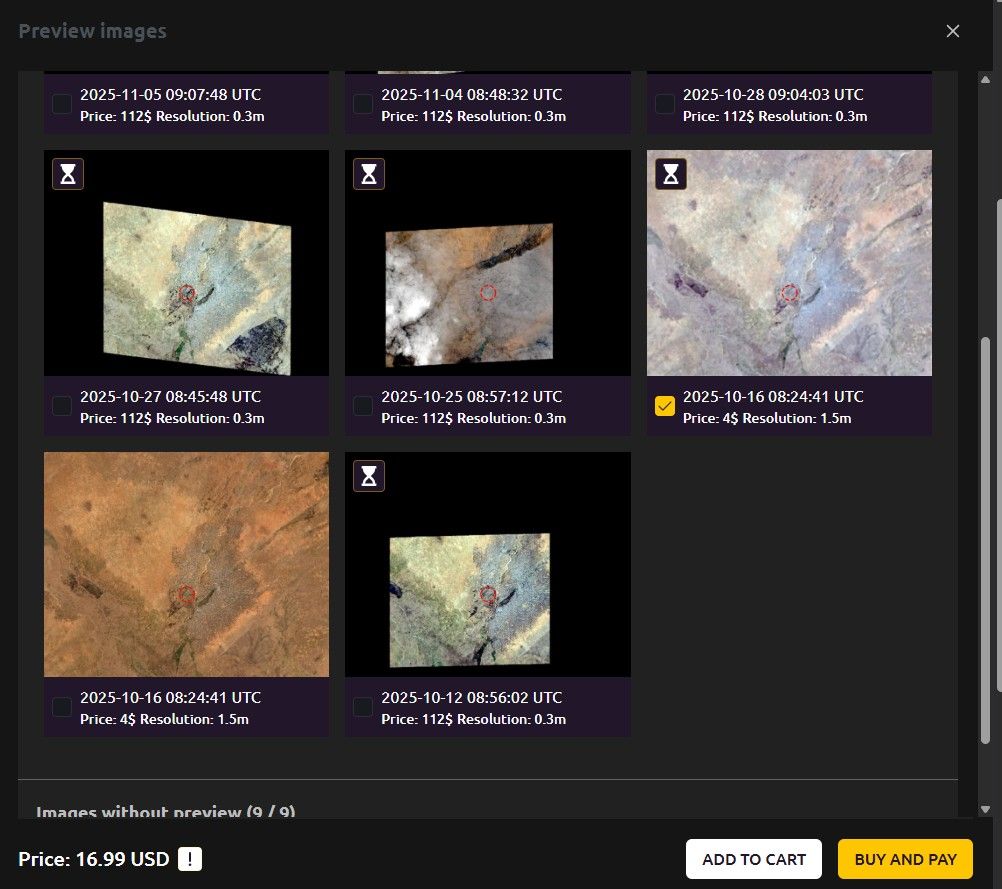Viewport: 1002px width, 889px height.
Task: Select the 2025-10-25 image checkbox
Action: (x=362, y=405)
